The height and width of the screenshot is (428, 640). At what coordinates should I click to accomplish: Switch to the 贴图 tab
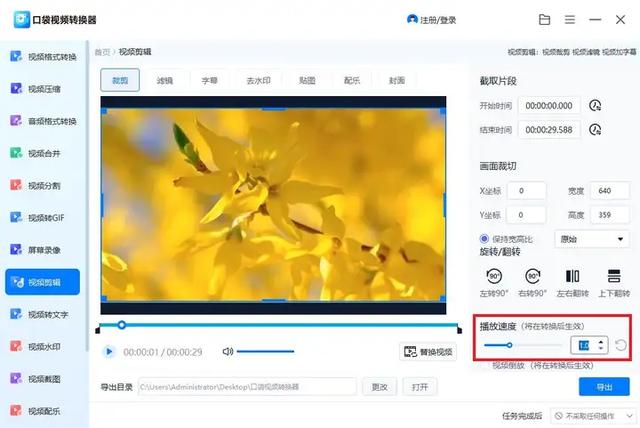[x=307, y=80]
